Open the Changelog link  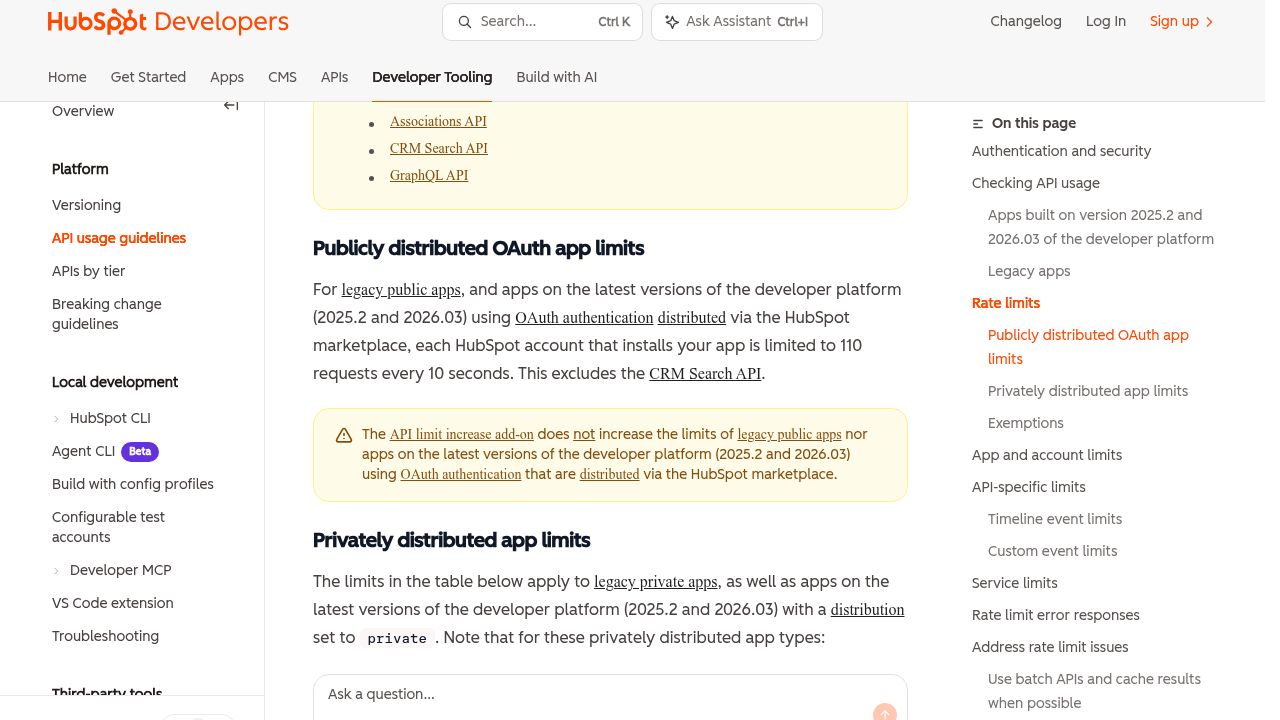tap(1026, 22)
